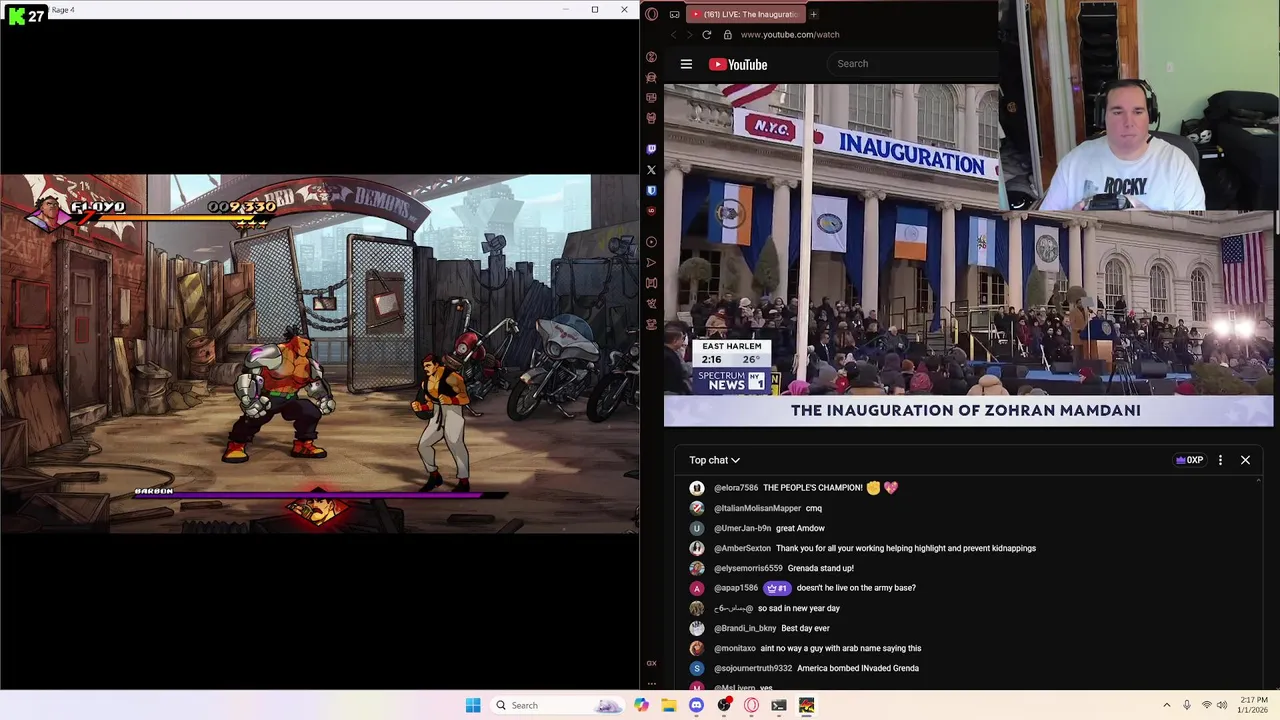The width and height of the screenshot is (1280, 720).
Task: Focus the YouTube Search box
Action: click(915, 64)
